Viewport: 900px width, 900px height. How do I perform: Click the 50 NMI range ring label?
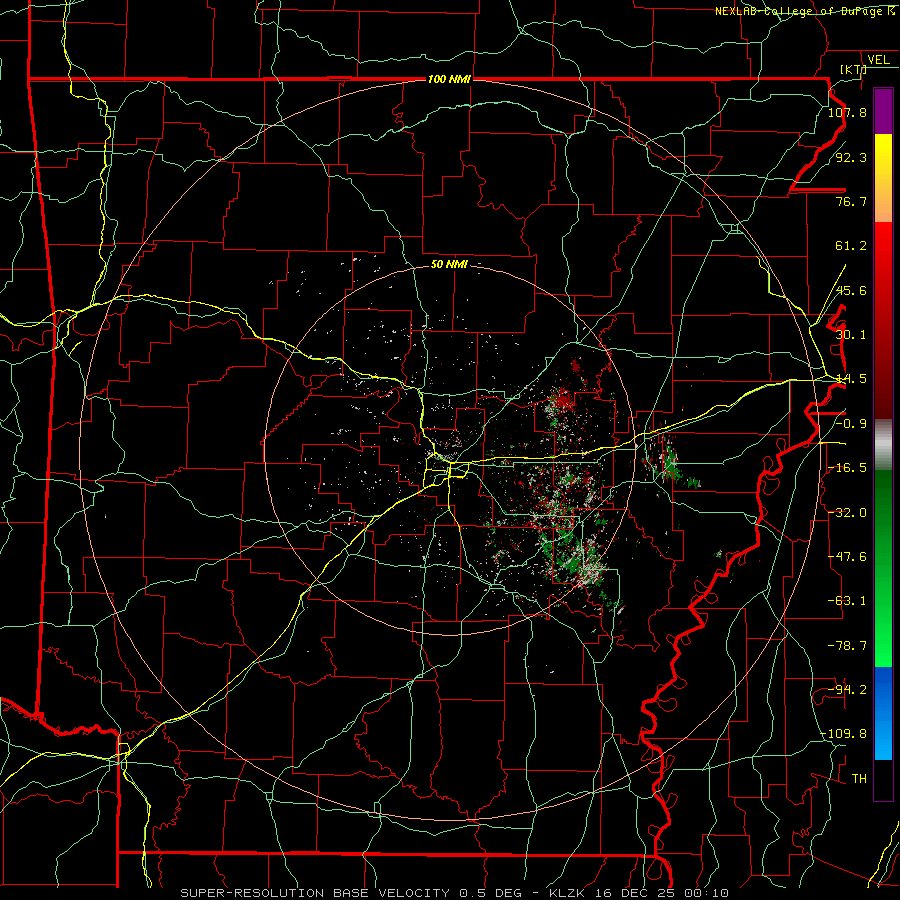click(x=449, y=264)
